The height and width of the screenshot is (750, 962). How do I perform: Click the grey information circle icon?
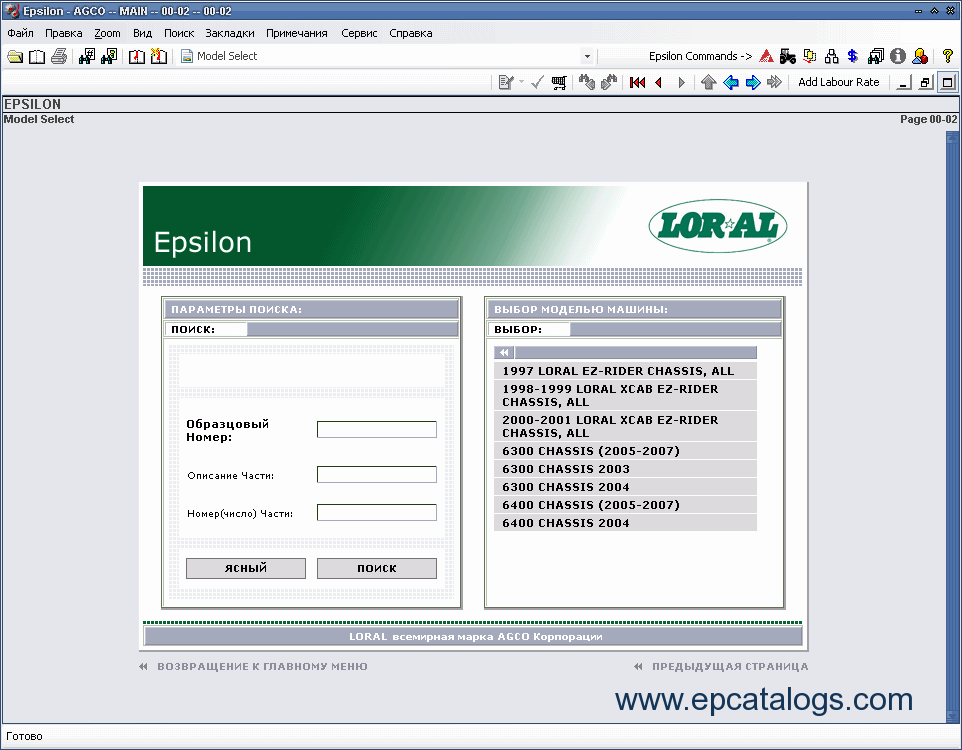(898, 56)
